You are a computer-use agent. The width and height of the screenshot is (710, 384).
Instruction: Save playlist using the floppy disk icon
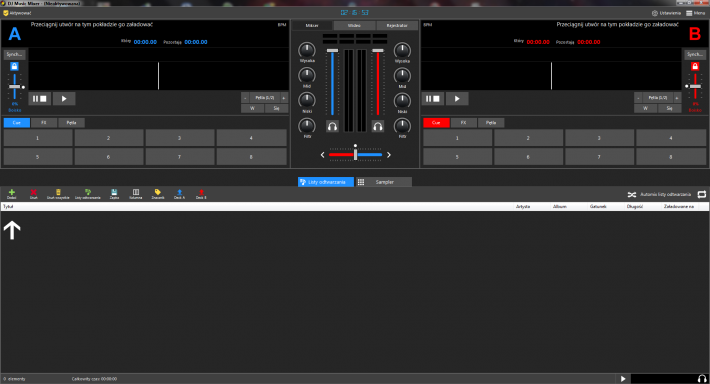coord(114,194)
